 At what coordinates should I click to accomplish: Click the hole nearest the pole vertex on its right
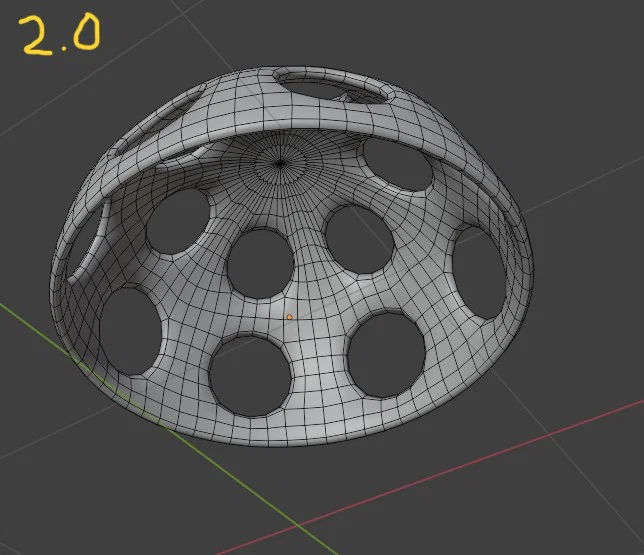click(x=398, y=164)
